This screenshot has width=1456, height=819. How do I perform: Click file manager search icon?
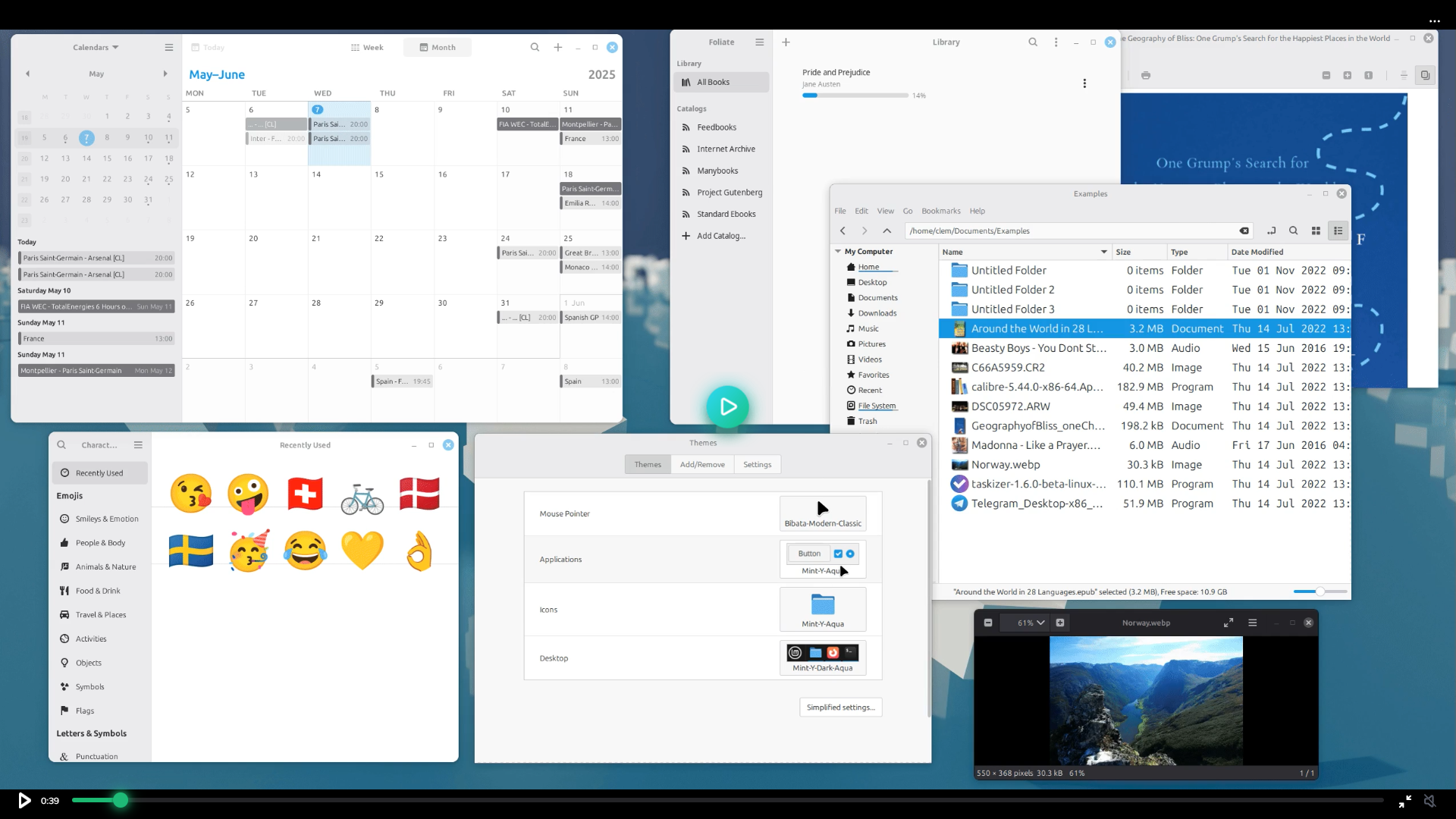[x=1294, y=231]
